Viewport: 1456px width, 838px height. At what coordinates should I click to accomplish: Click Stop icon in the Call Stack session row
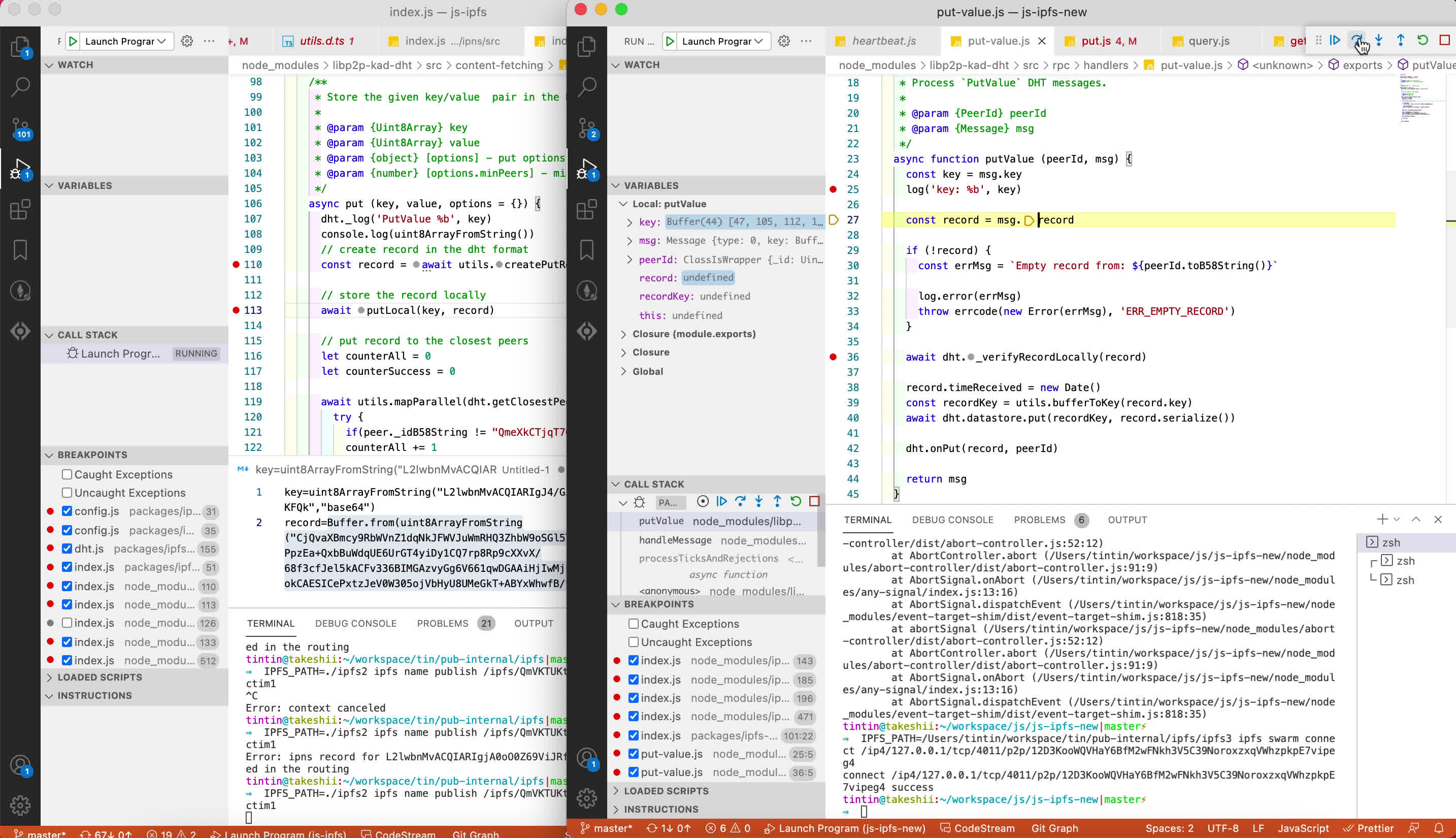click(814, 501)
